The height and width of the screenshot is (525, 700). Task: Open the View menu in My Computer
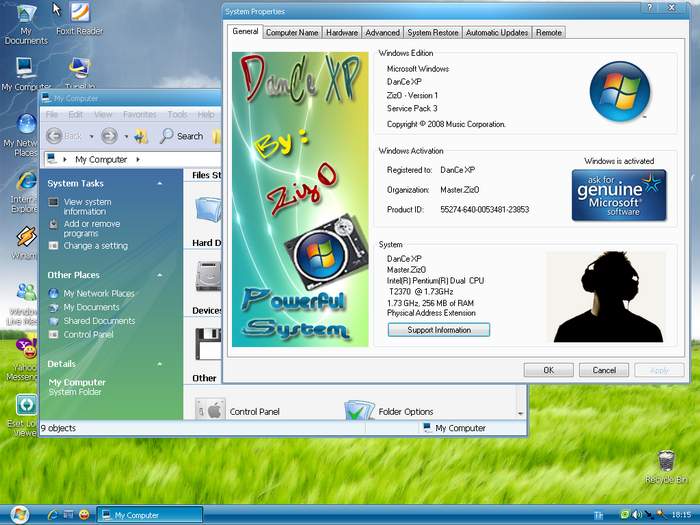pyautogui.click(x=103, y=114)
